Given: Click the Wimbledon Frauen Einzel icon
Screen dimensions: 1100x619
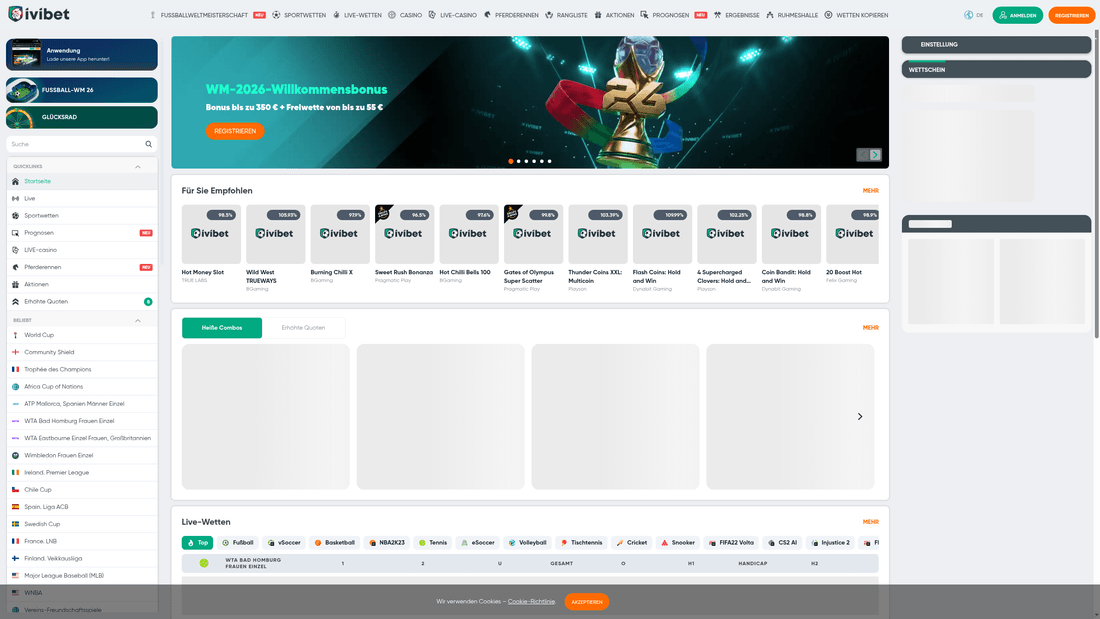Looking at the screenshot, I should click(15, 455).
